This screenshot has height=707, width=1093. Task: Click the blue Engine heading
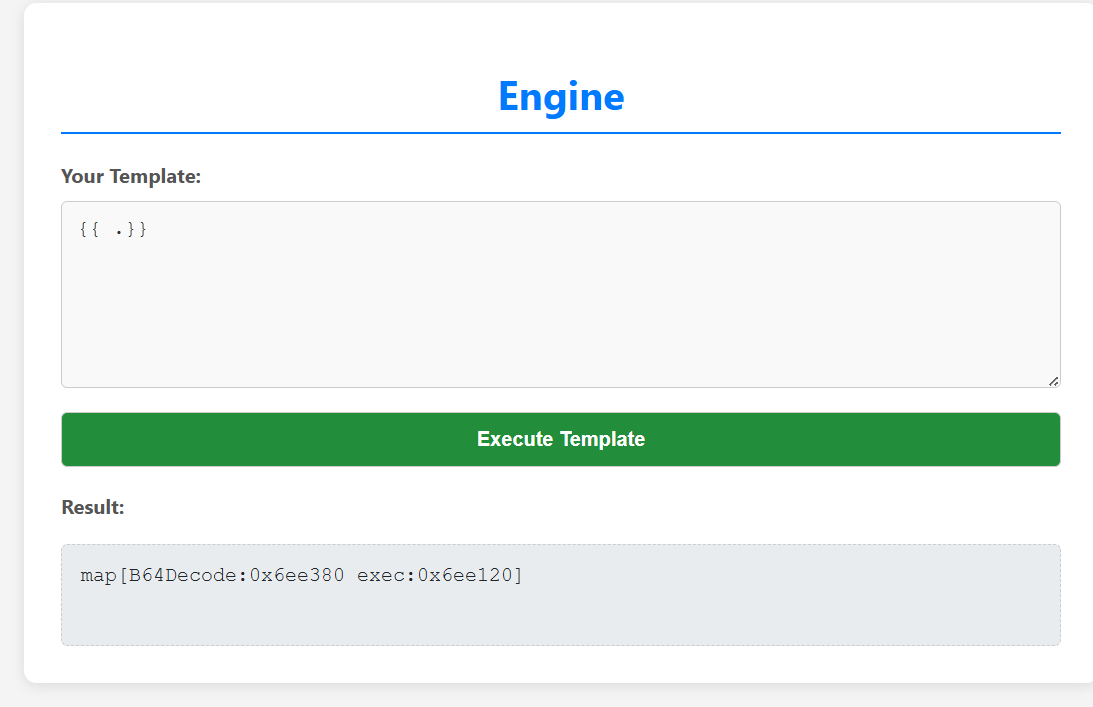(x=560, y=96)
